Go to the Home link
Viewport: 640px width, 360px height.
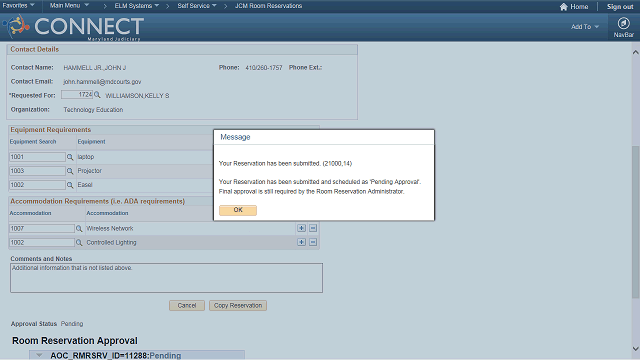click(x=579, y=7)
